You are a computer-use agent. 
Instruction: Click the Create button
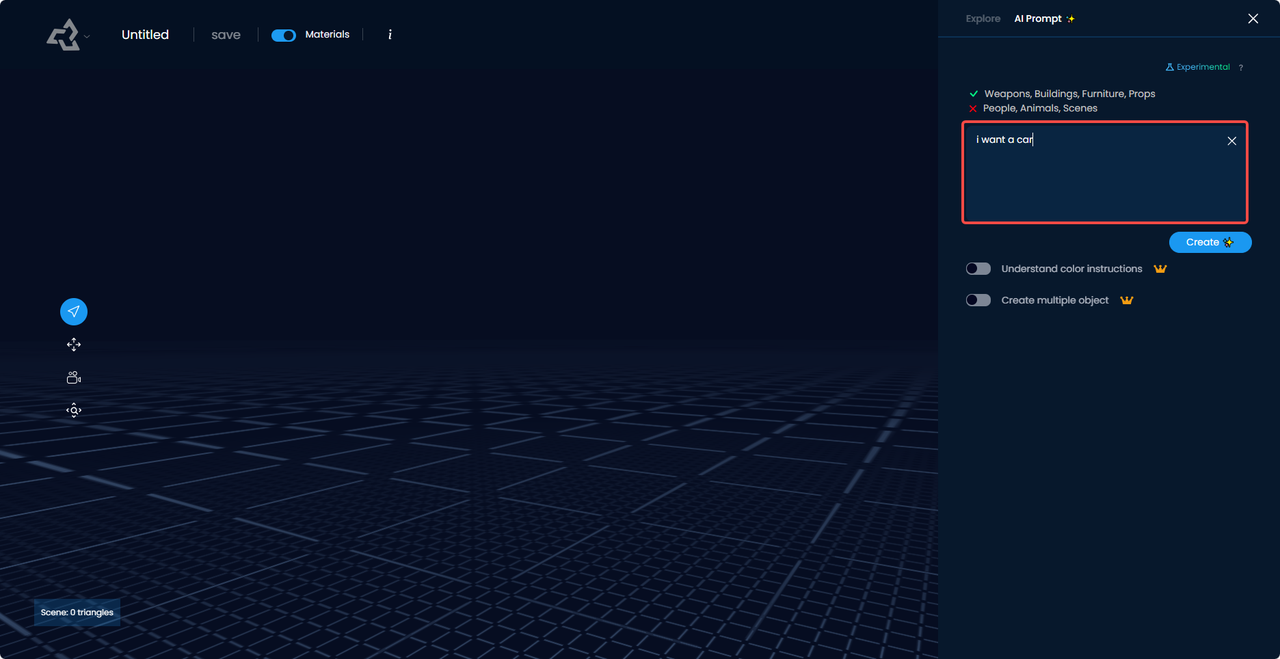tap(1210, 242)
